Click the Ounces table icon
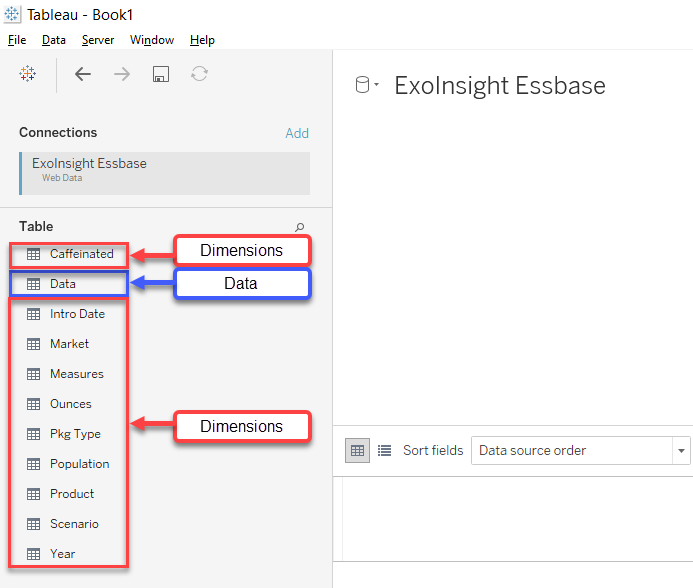This screenshot has height=588, width=693. pyautogui.click(x=33, y=404)
